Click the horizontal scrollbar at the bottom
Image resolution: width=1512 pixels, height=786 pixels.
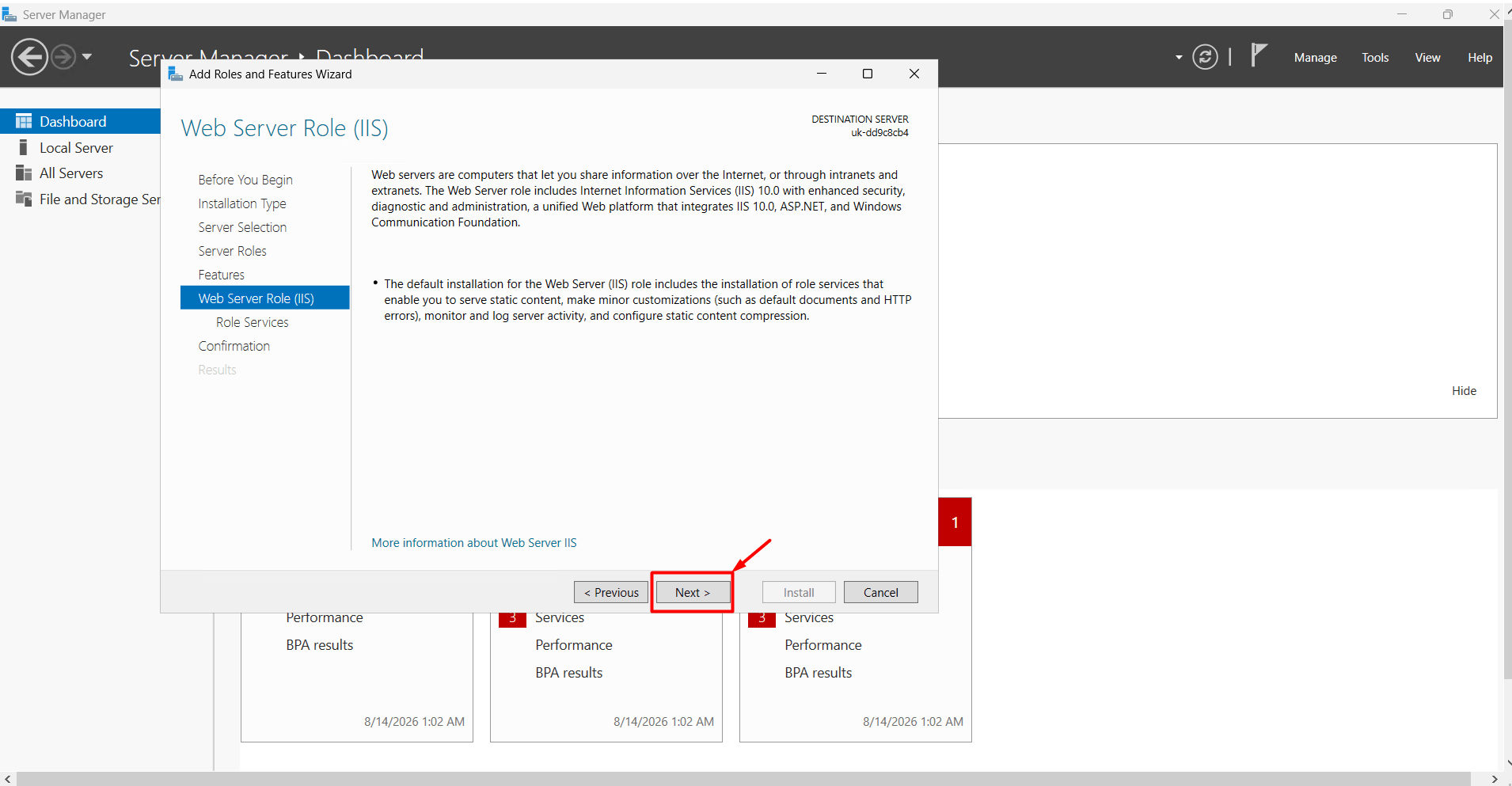tap(743, 779)
